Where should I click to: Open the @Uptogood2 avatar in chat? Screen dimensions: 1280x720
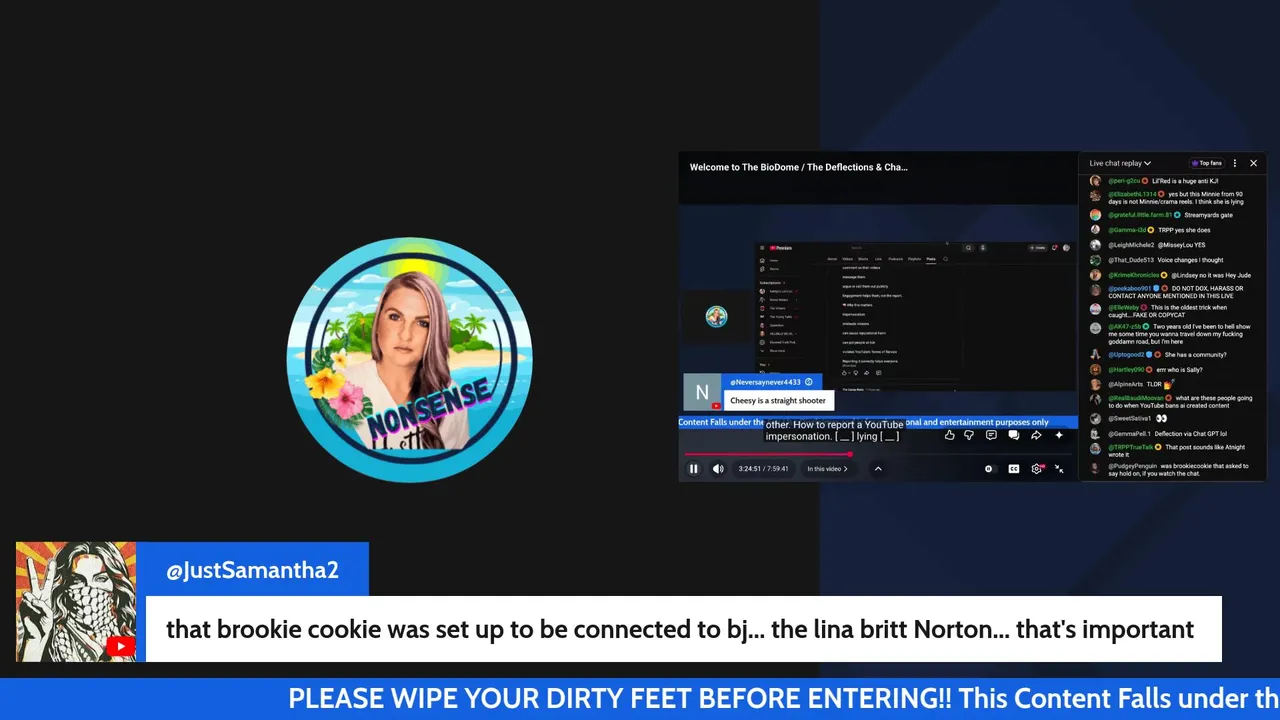click(x=1095, y=354)
